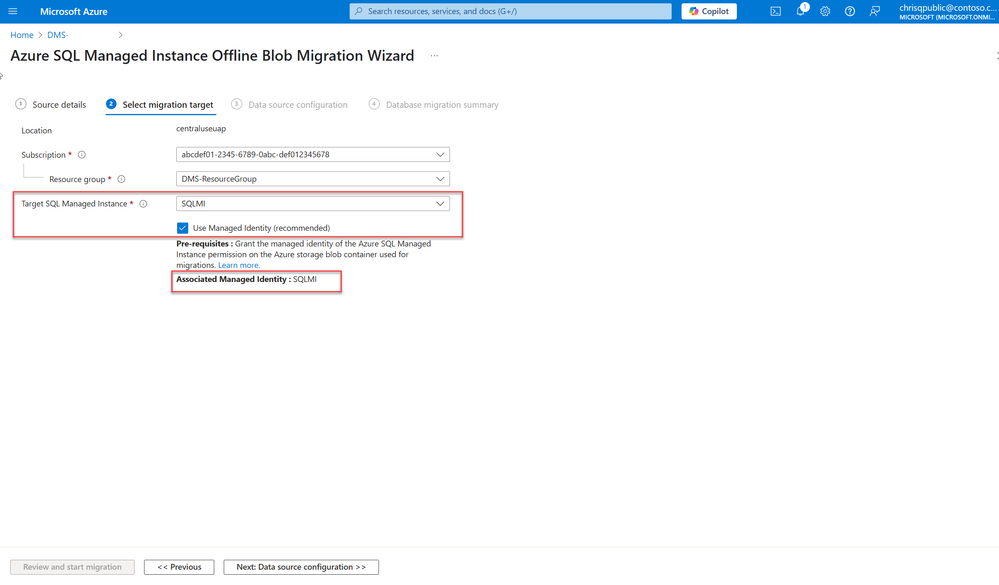This screenshot has width=999, height=585.
Task: Click the Microsoft Azure logo text
Action: point(74,11)
